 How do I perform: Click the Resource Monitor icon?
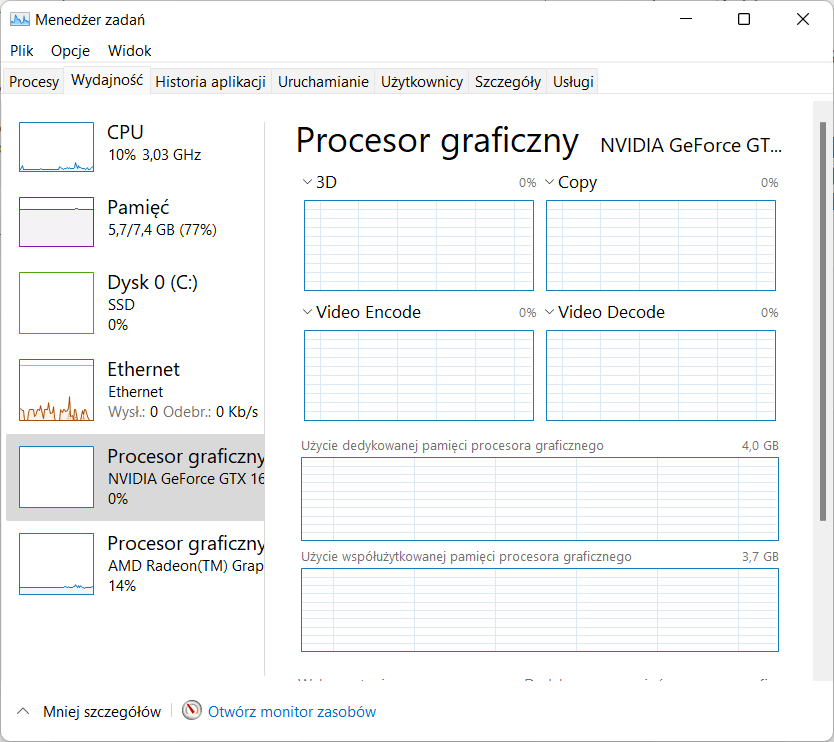pos(192,711)
